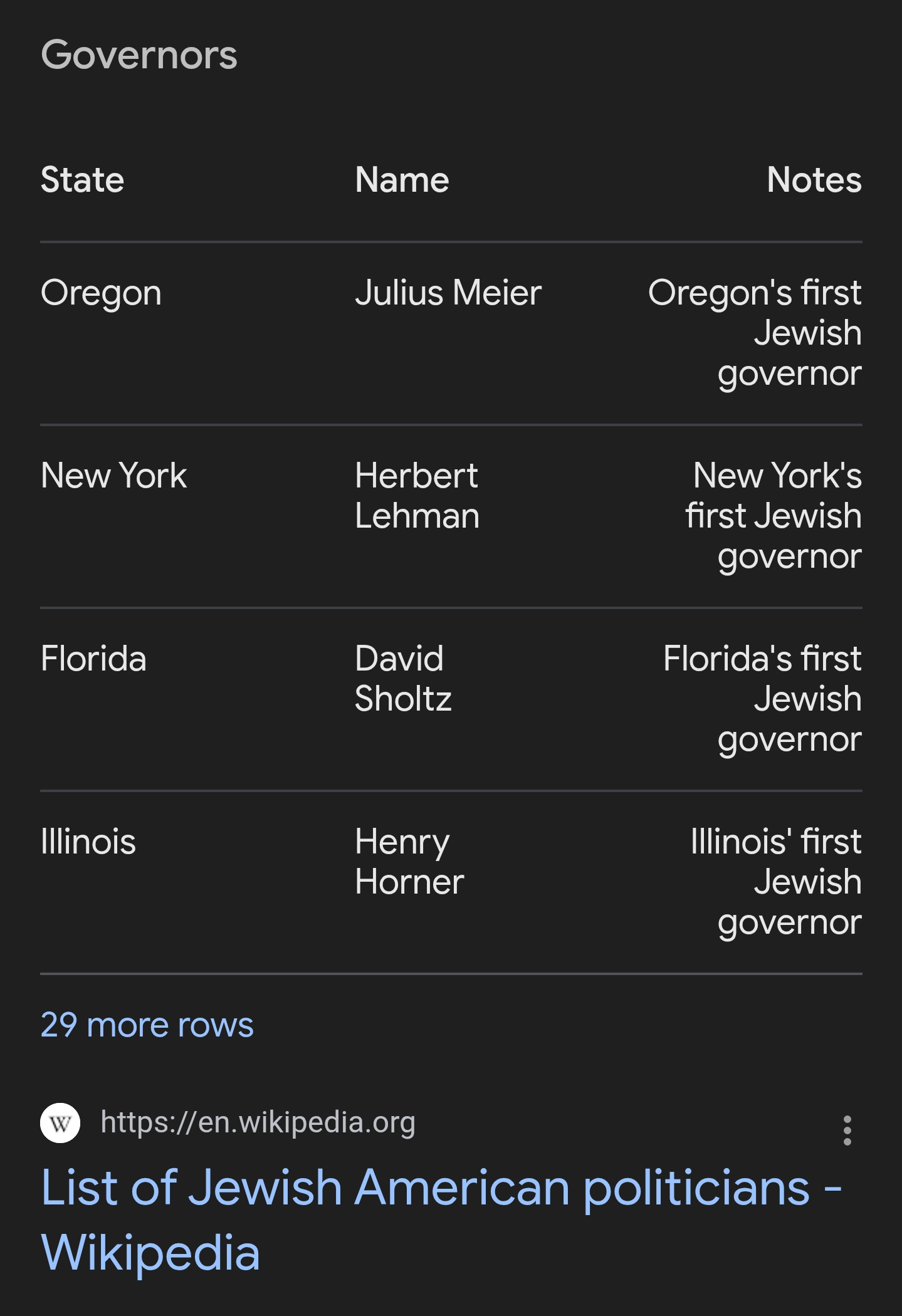The image size is (902, 1316).
Task: Click the en.wikipedia.org URL text
Action: tap(258, 1122)
